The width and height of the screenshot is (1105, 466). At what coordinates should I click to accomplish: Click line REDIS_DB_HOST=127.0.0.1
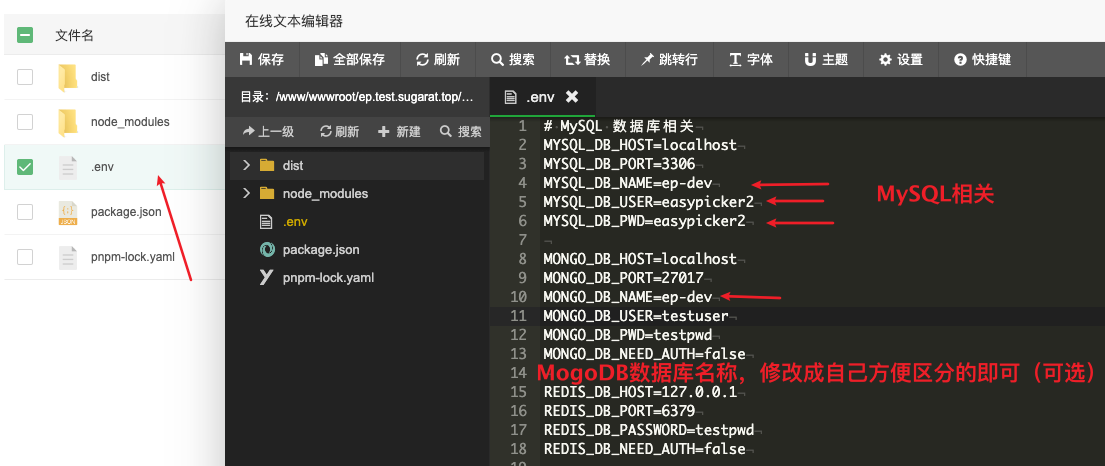640,392
